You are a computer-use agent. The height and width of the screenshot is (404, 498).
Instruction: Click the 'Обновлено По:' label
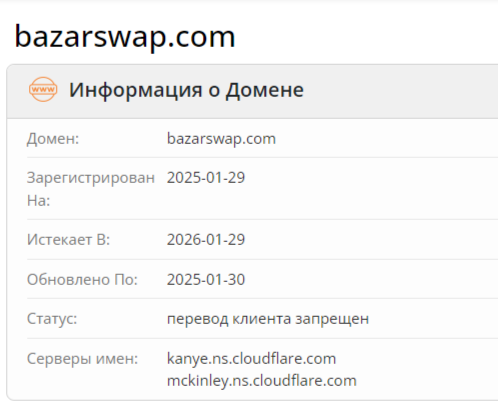[x=82, y=279]
